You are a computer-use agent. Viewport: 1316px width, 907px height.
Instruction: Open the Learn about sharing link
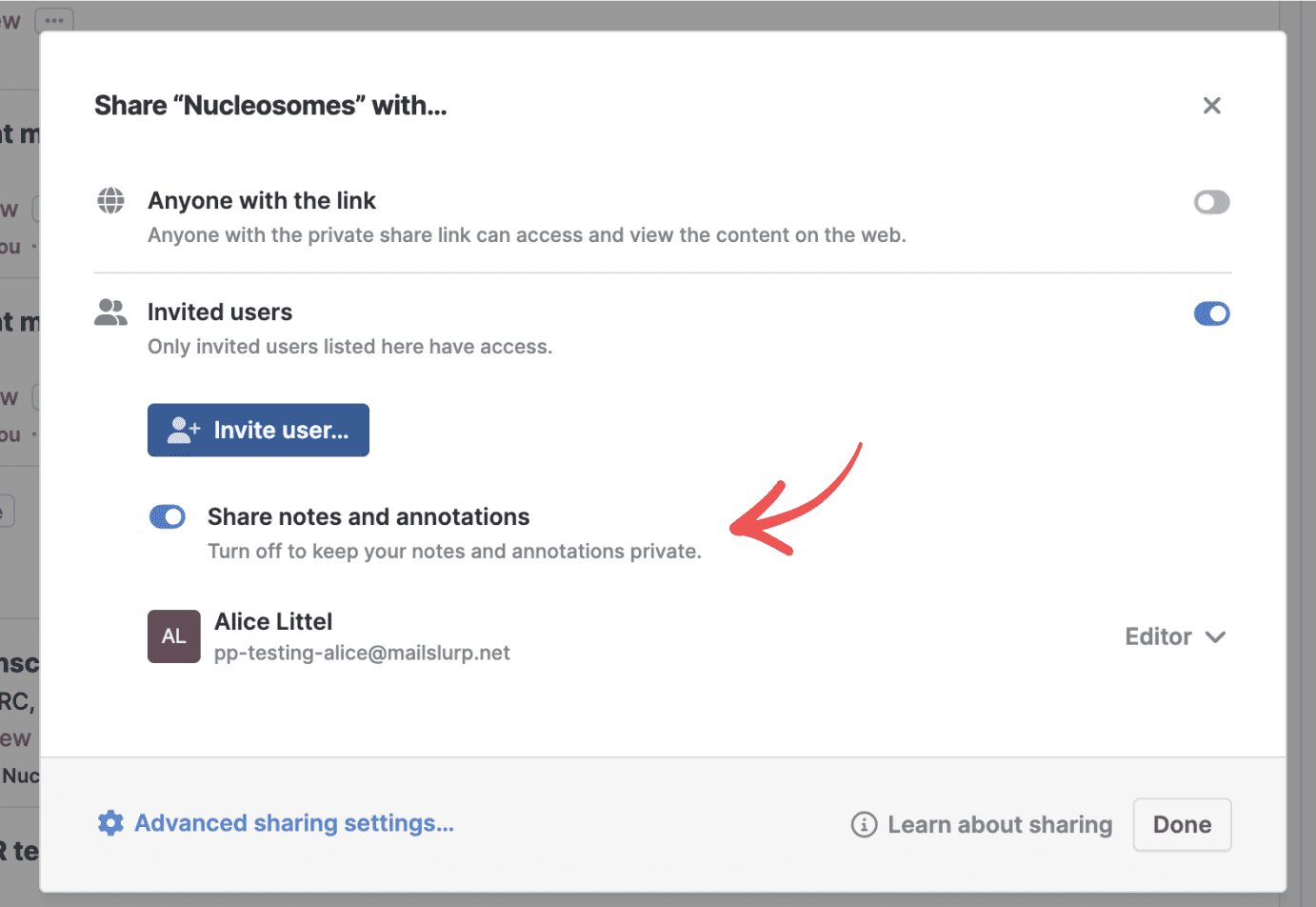(999, 824)
